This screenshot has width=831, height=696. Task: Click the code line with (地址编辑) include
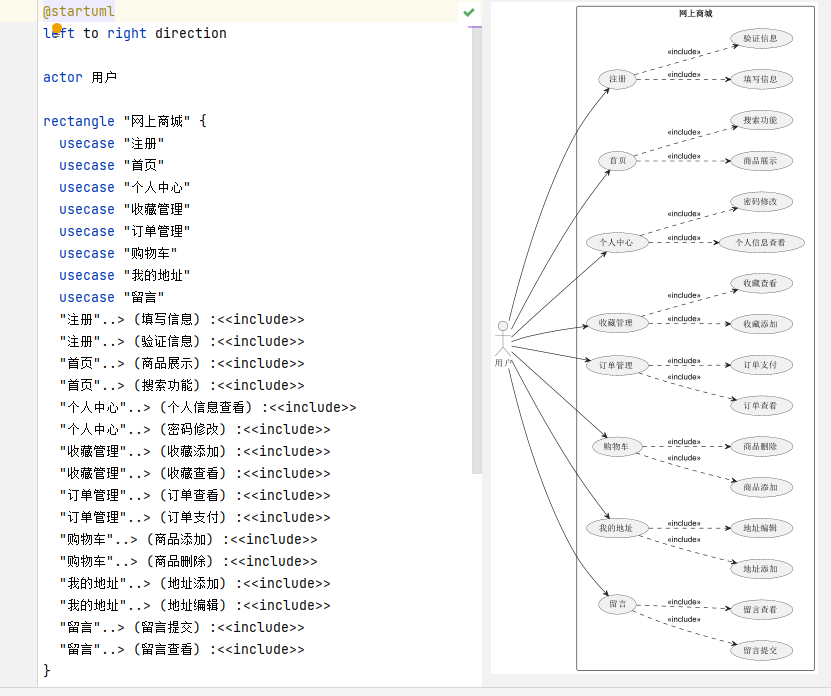[195, 605]
